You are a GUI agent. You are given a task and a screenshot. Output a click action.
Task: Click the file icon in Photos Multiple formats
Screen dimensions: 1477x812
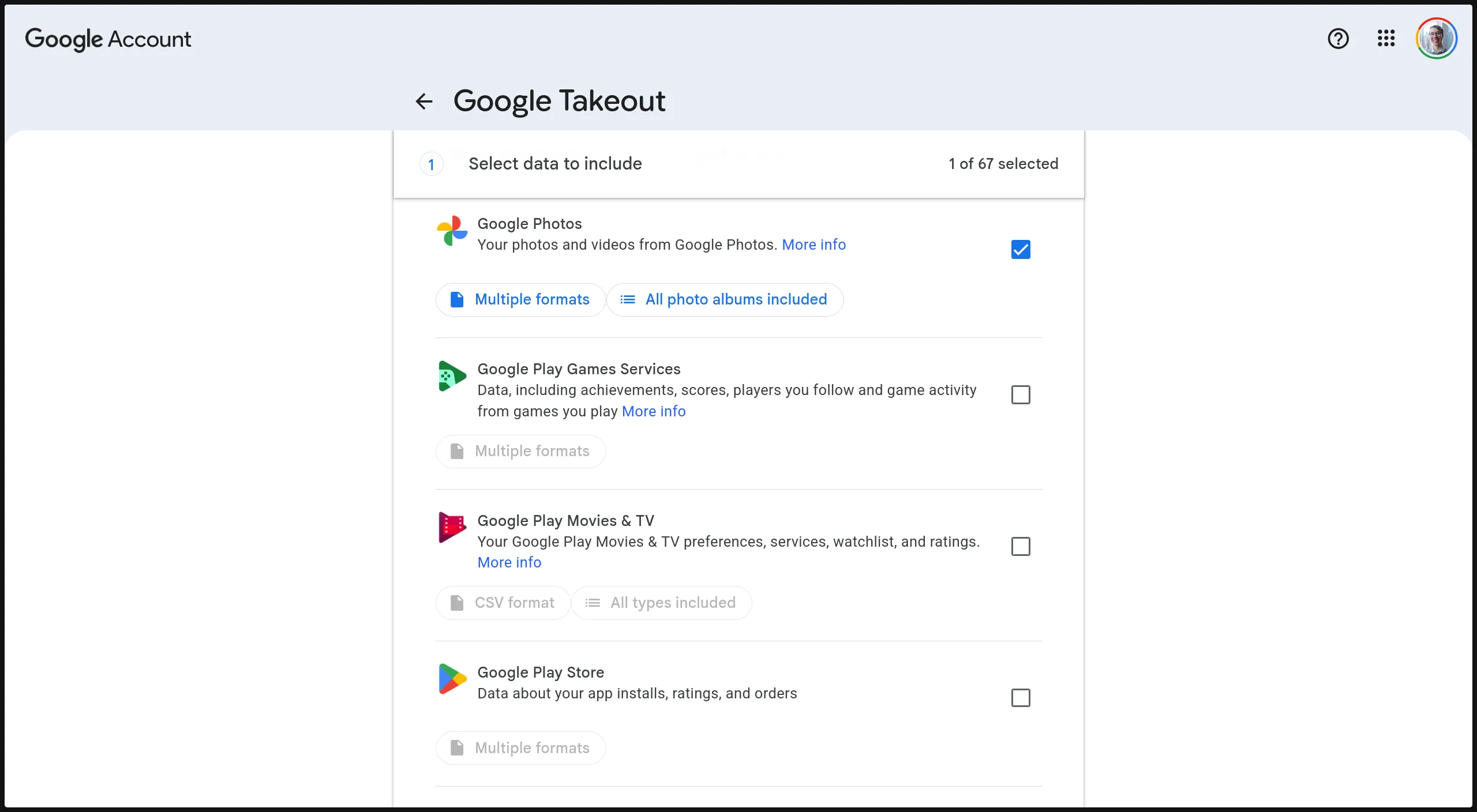coord(457,300)
